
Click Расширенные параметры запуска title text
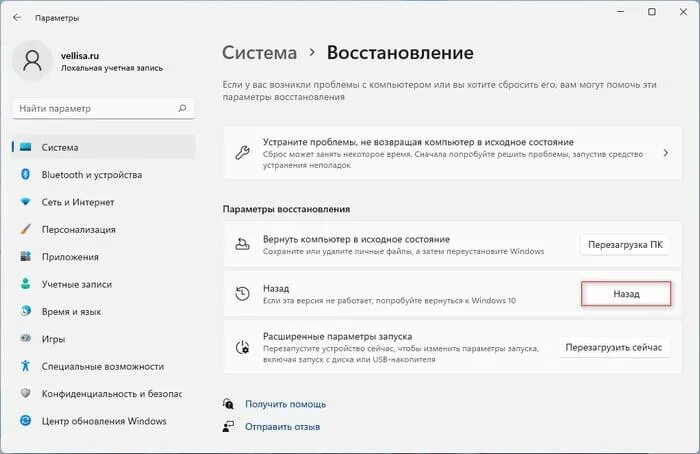coord(338,336)
